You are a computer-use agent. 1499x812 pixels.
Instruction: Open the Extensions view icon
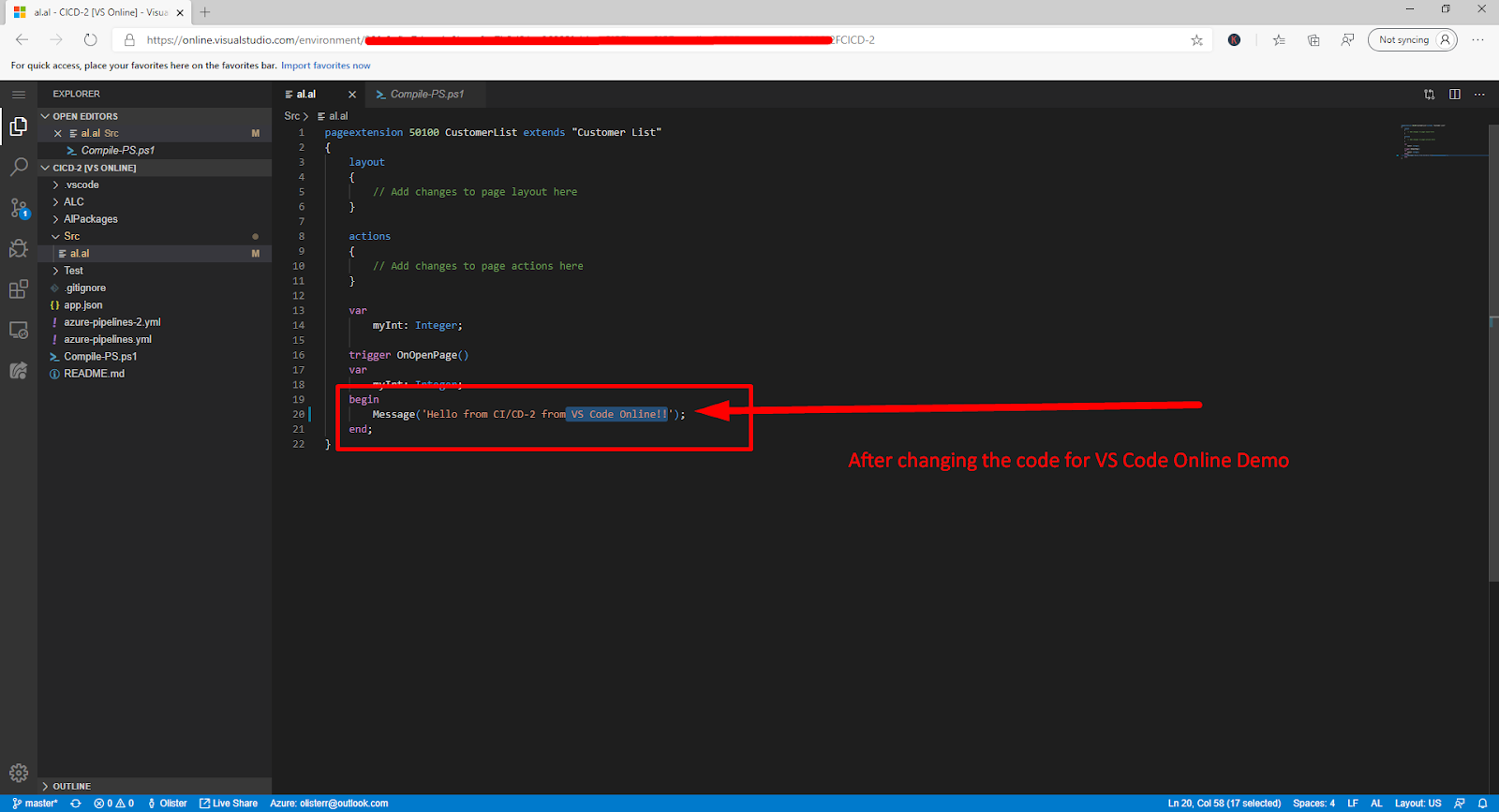coord(19,289)
